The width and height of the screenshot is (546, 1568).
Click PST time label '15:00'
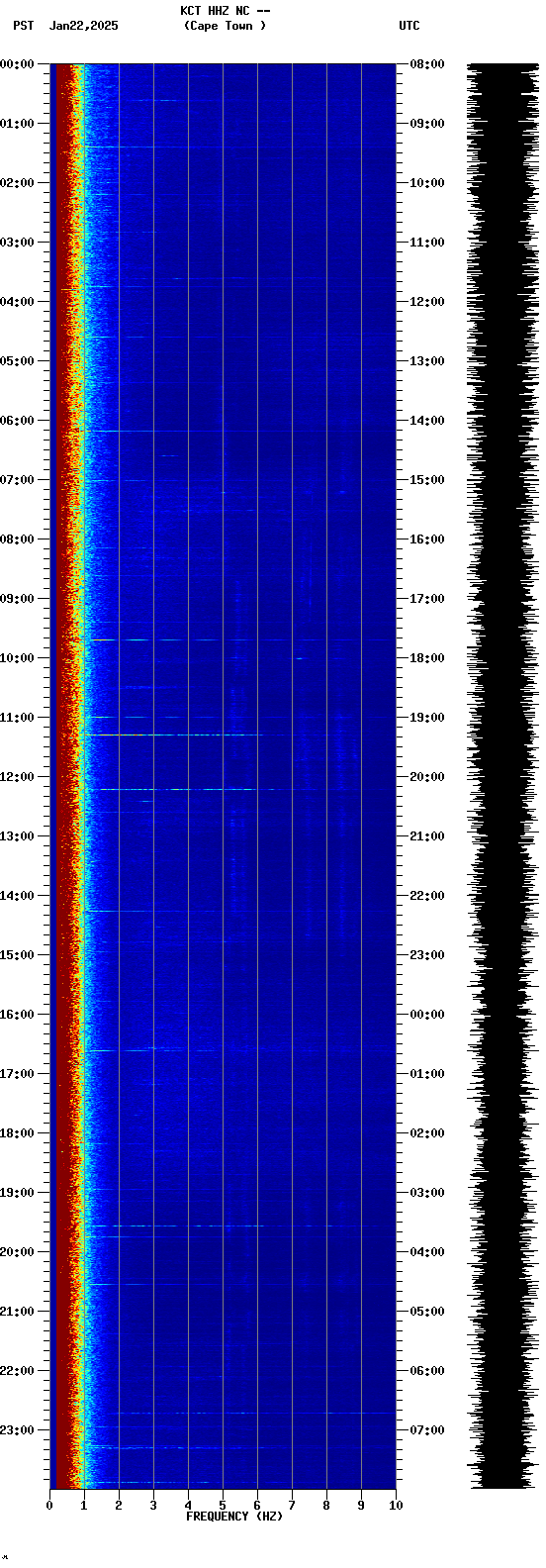(x=17, y=955)
